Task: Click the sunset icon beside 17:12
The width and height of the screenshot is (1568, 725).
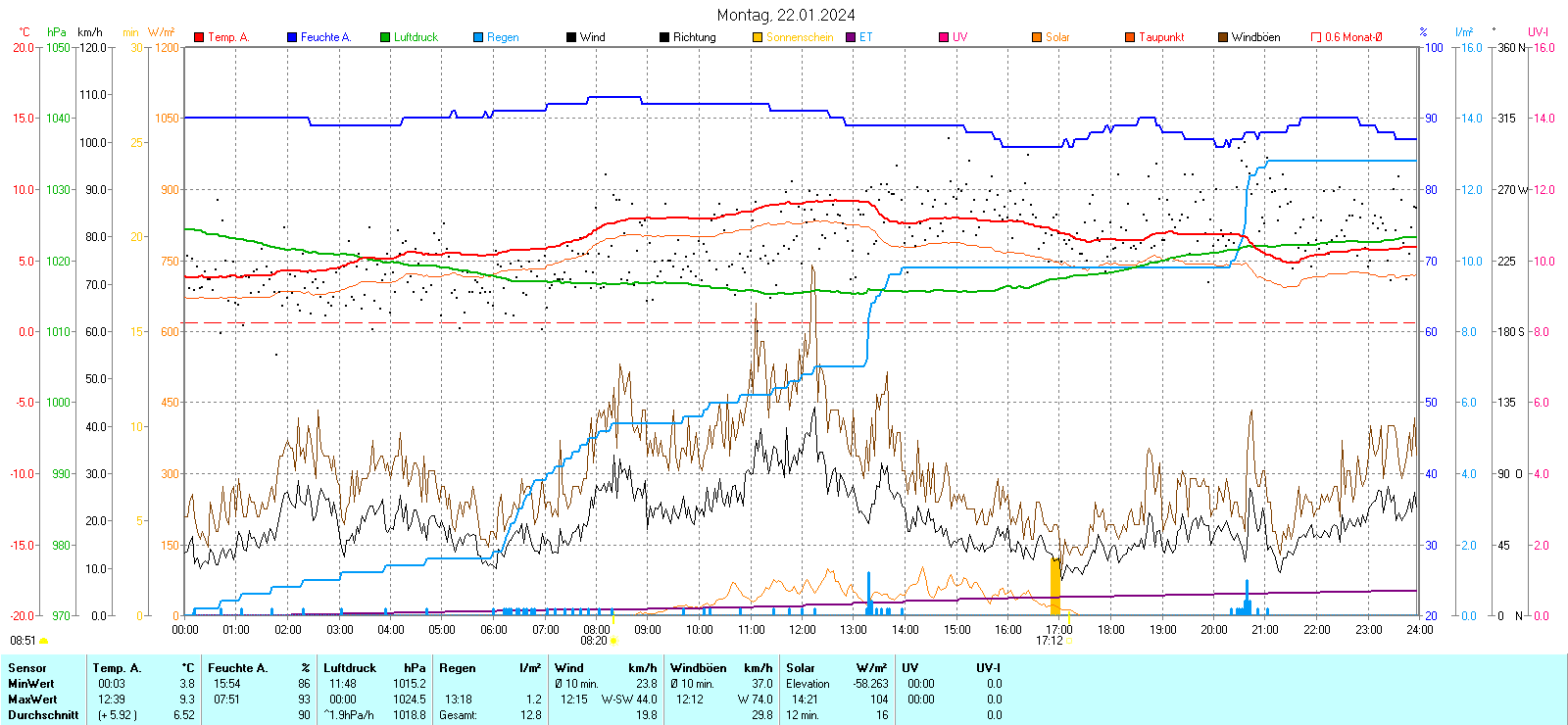Action: (x=1069, y=641)
